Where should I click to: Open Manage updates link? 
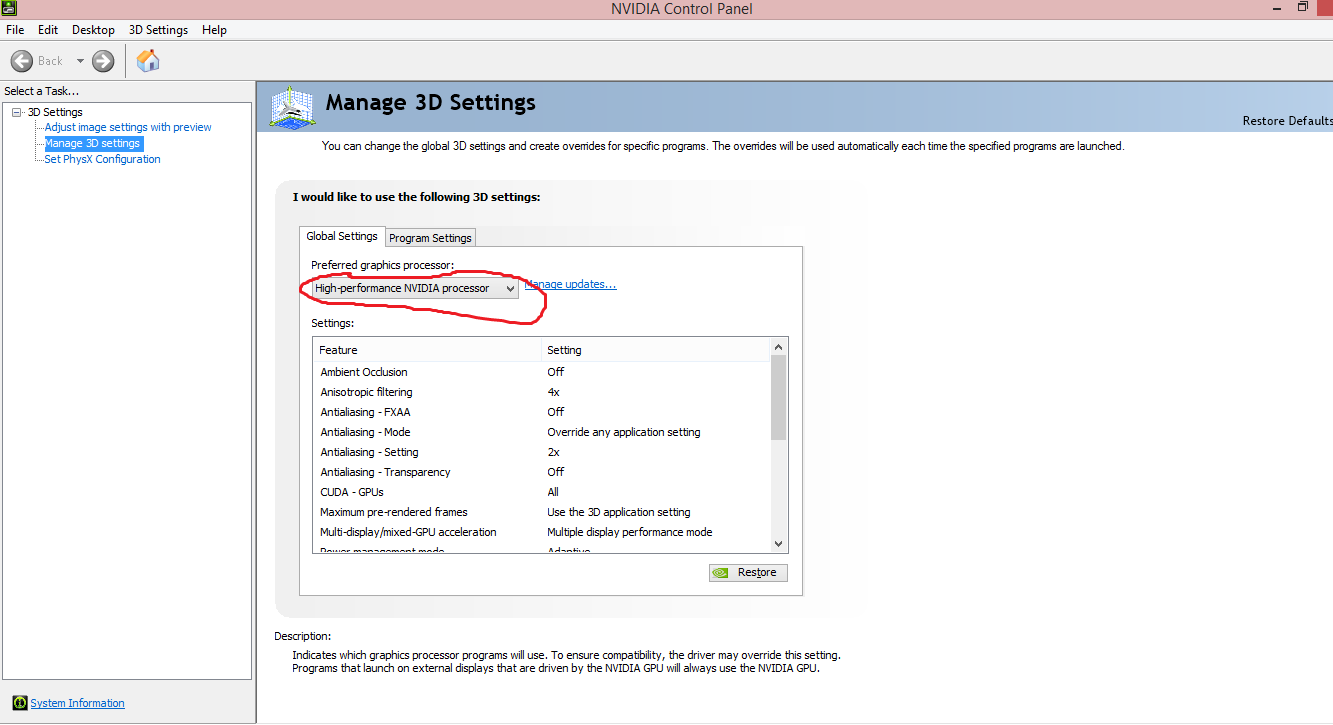point(570,284)
